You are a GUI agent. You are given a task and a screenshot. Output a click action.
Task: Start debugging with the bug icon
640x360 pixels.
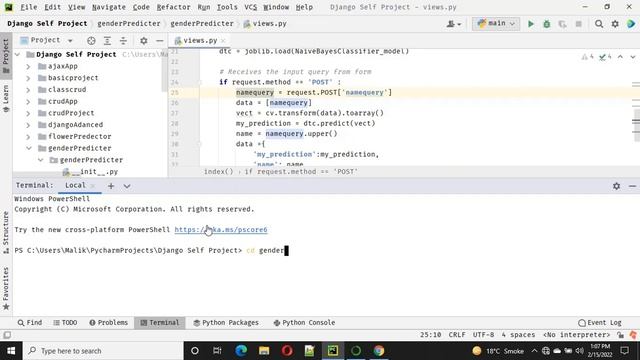pos(547,24)
